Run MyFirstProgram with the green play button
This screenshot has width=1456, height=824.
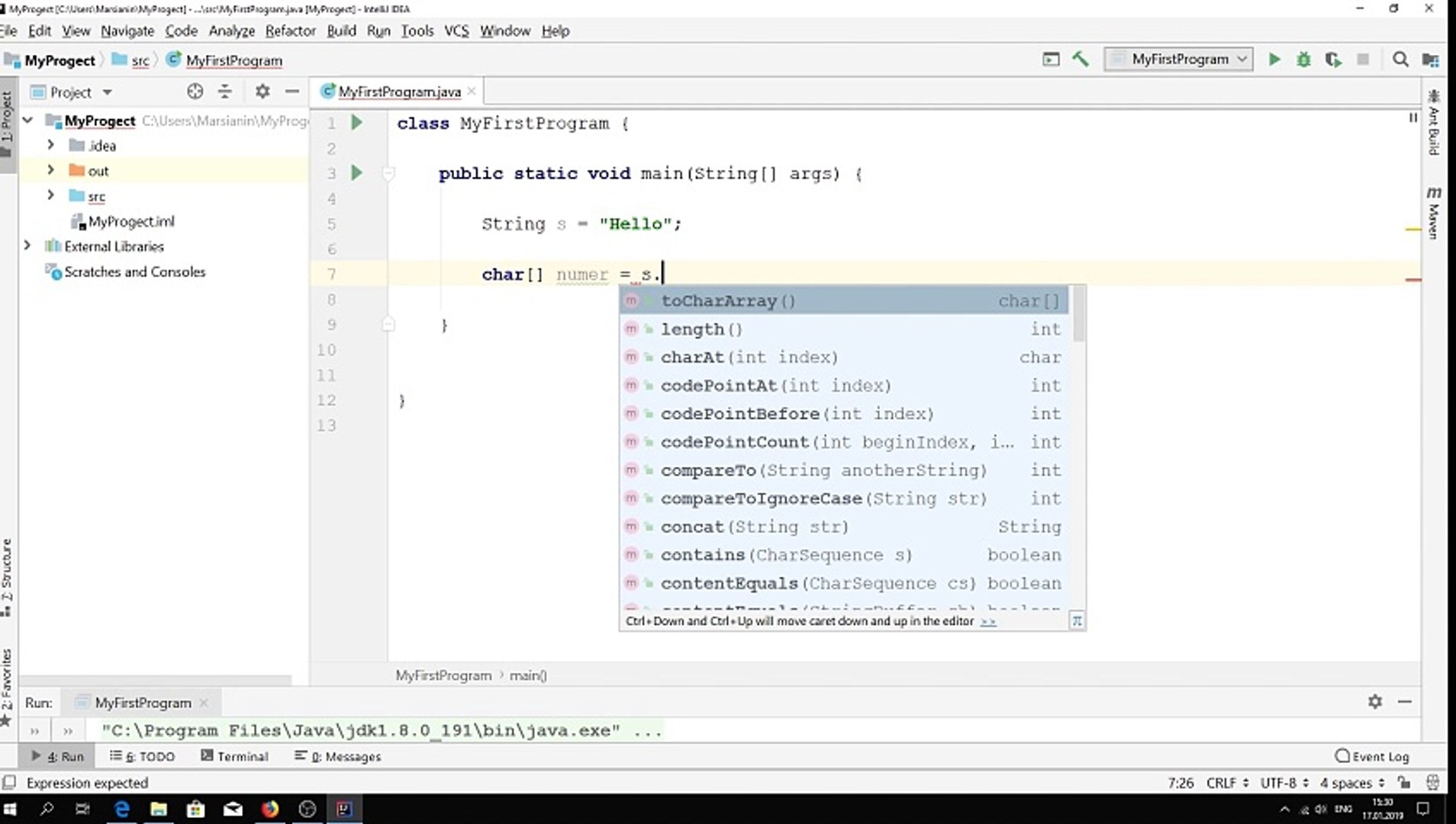click(1274, 60)
